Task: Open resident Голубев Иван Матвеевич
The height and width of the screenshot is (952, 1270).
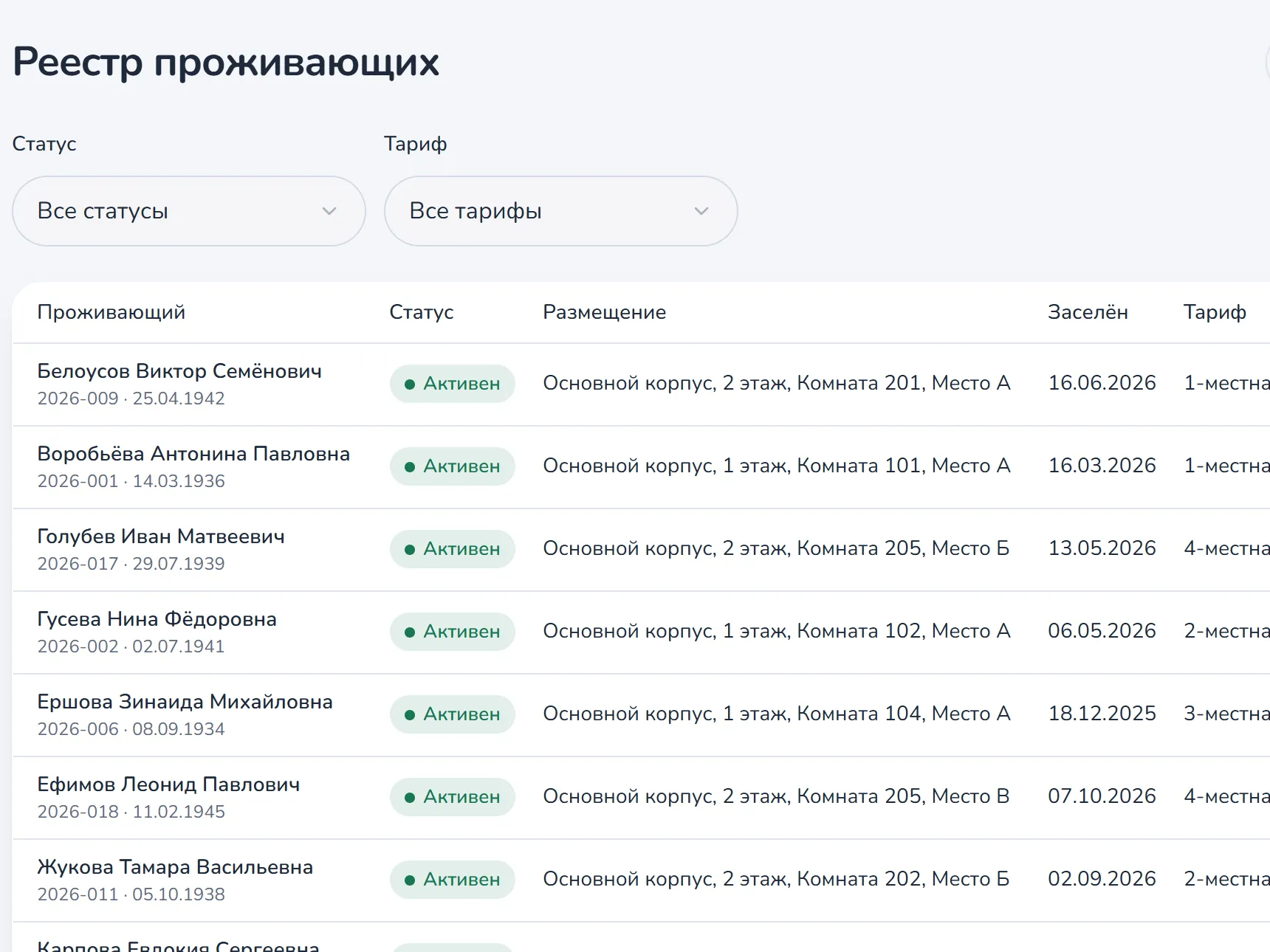Action: (x=161, y=537)
